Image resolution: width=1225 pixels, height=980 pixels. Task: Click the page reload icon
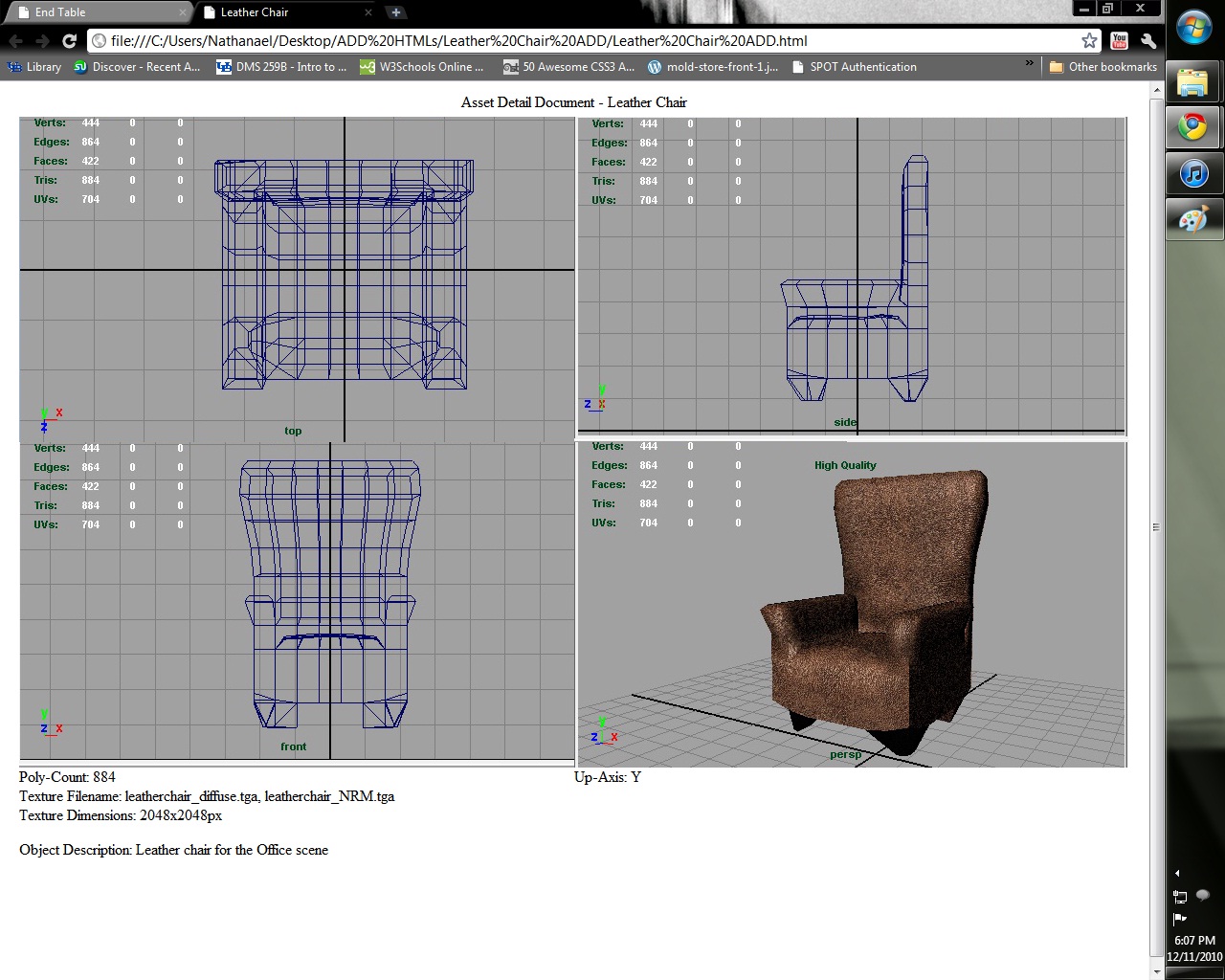coord(67,41)
